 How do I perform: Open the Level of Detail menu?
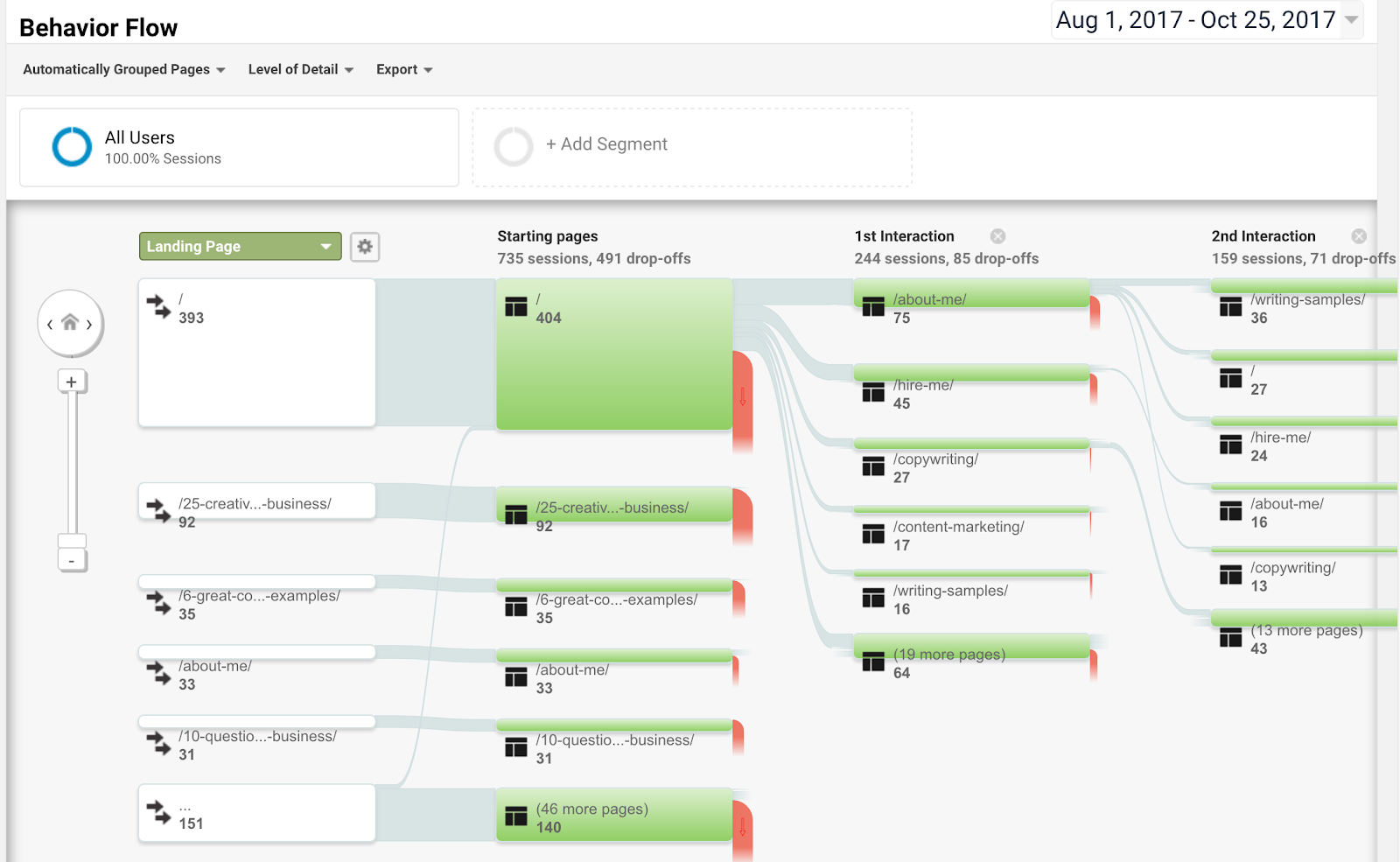[x=300, y=70]
